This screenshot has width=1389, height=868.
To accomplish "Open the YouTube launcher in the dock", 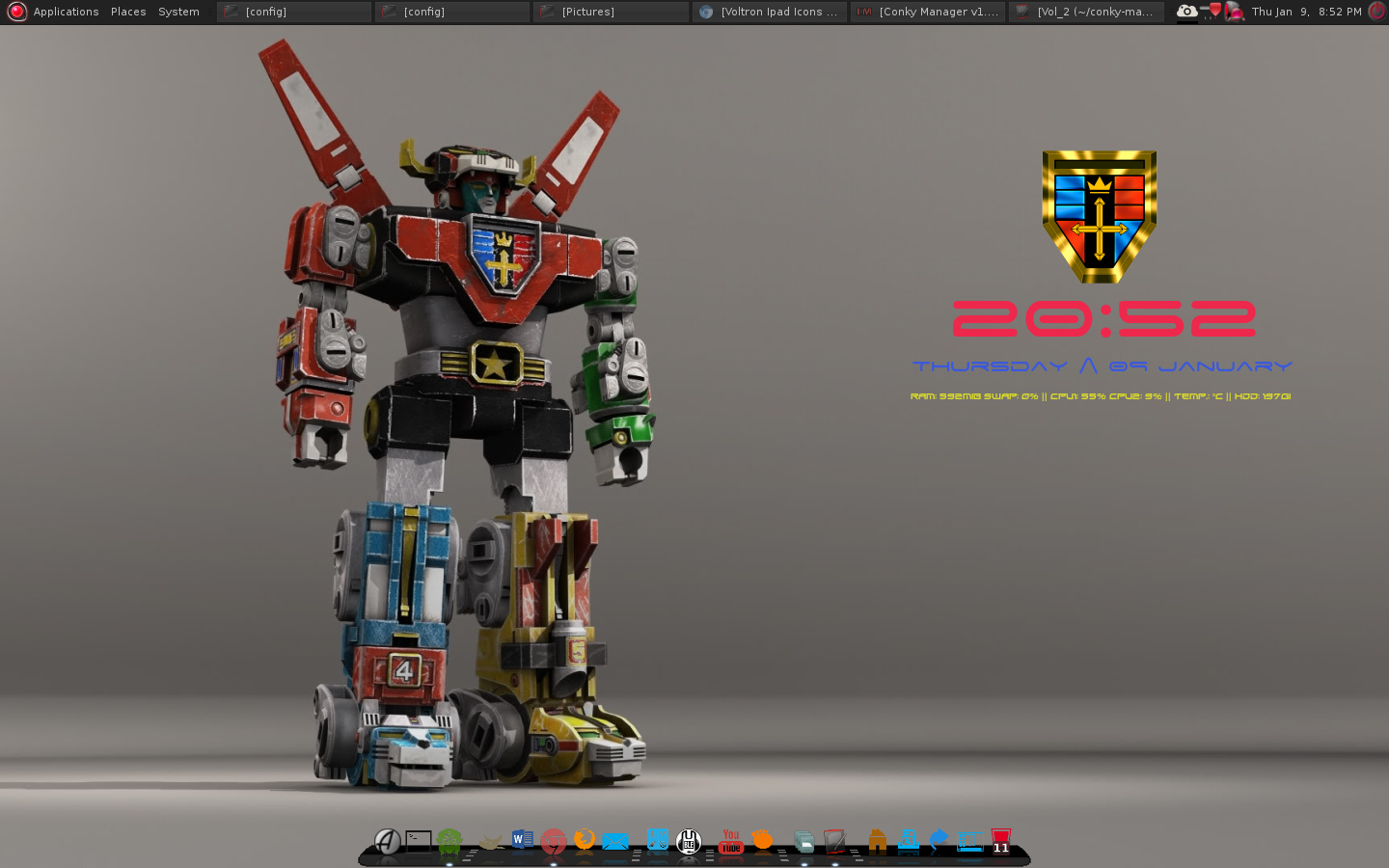I will (730, 840).
